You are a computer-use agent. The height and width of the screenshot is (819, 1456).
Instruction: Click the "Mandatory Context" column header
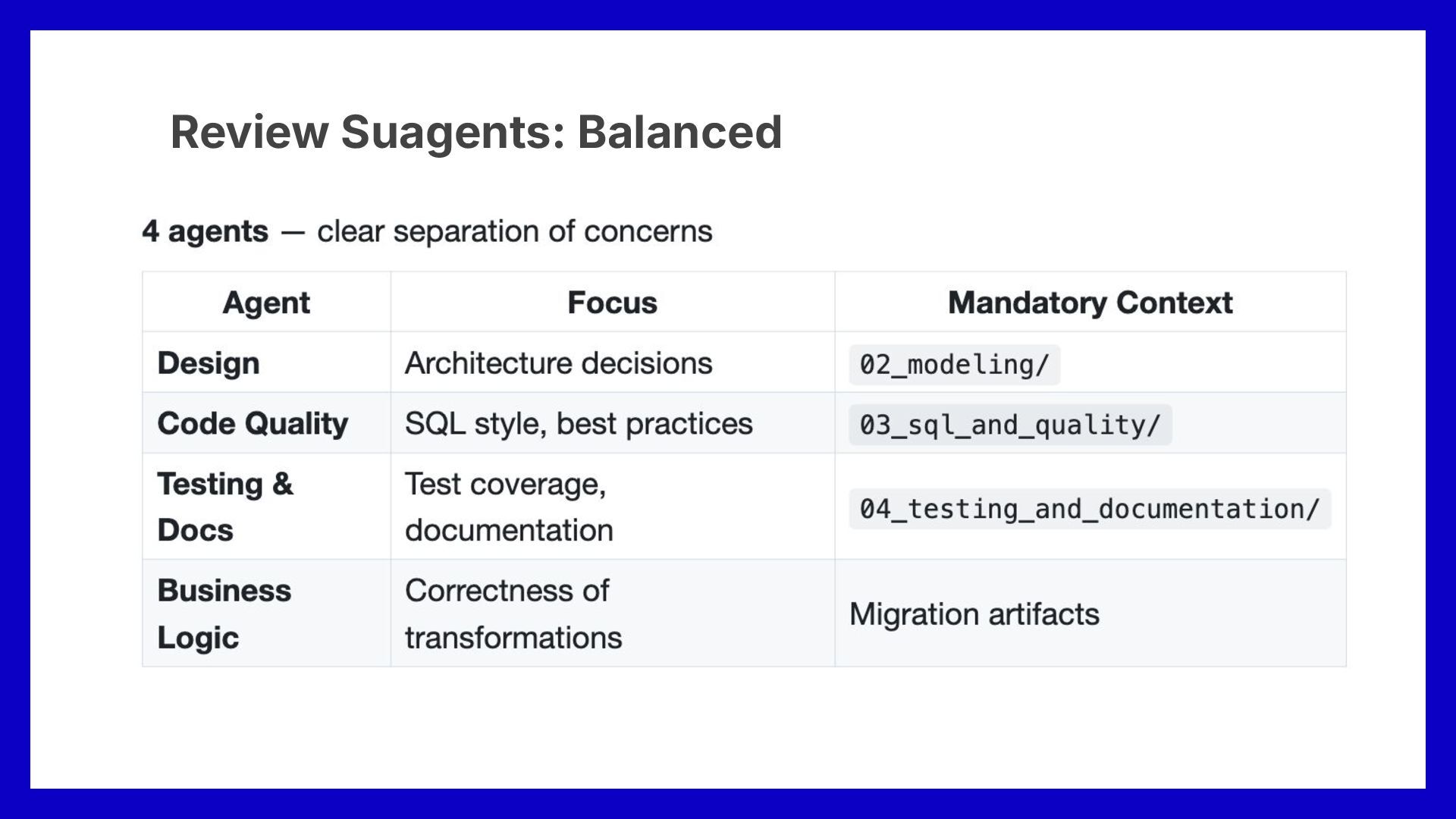1090,303
